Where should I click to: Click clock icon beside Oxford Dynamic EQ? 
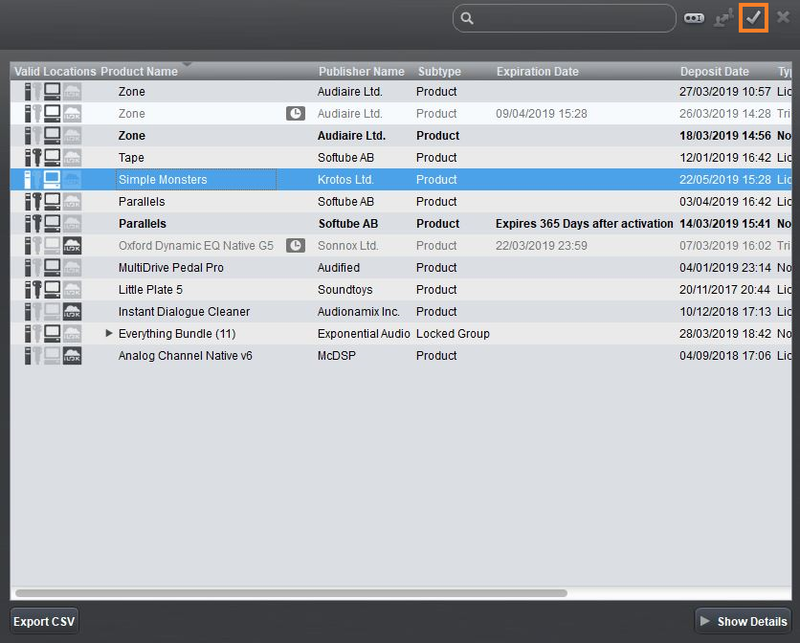click(295, 245)
